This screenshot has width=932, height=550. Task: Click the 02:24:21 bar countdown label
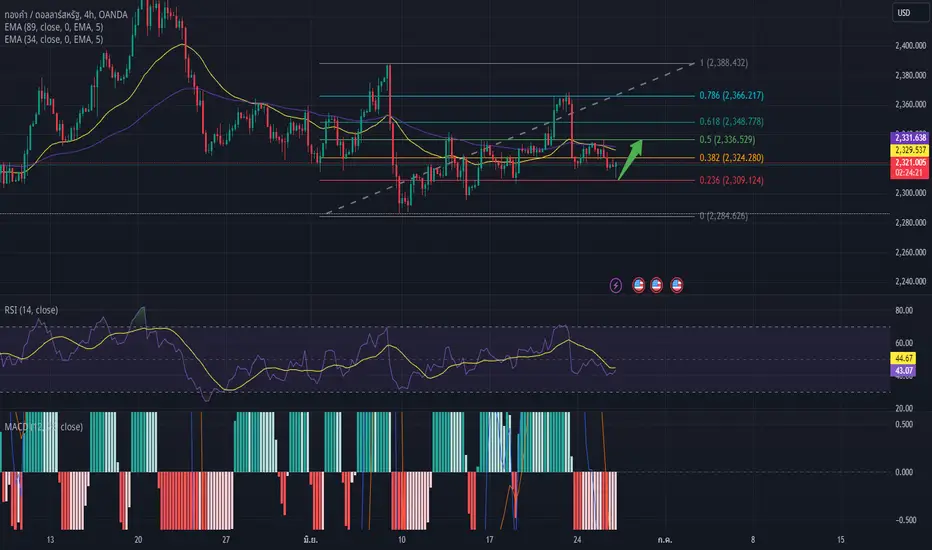pyautogui.click(x=909, y=172)
